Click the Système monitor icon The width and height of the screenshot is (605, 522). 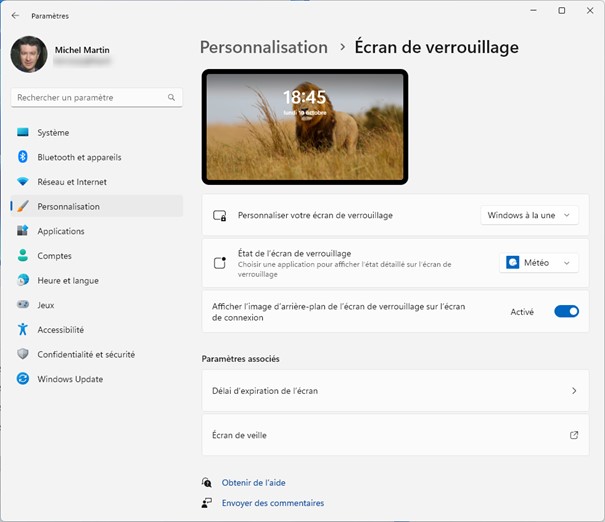pos(23,132)
